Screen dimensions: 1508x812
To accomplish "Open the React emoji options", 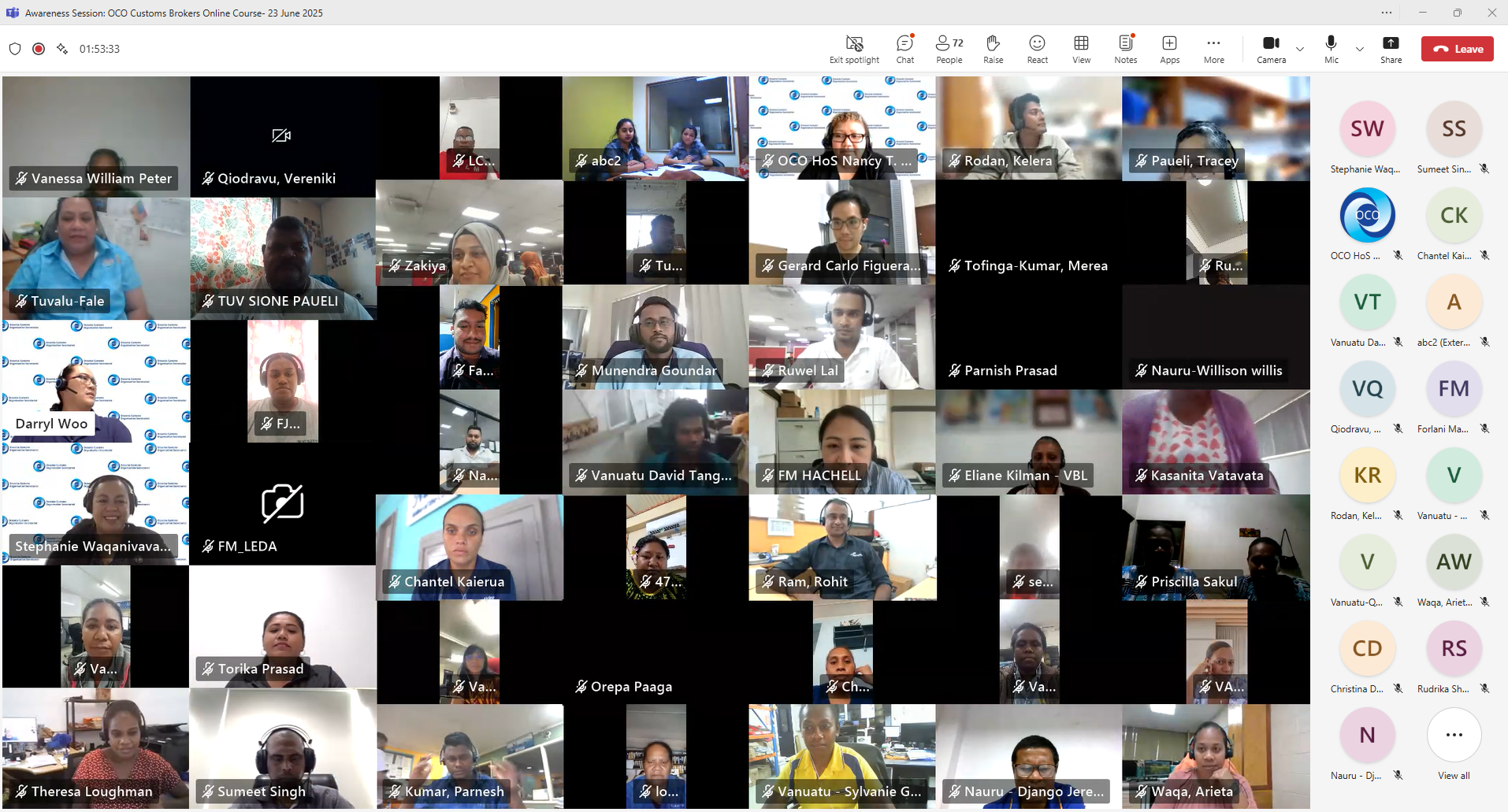I will [1037, 49].
